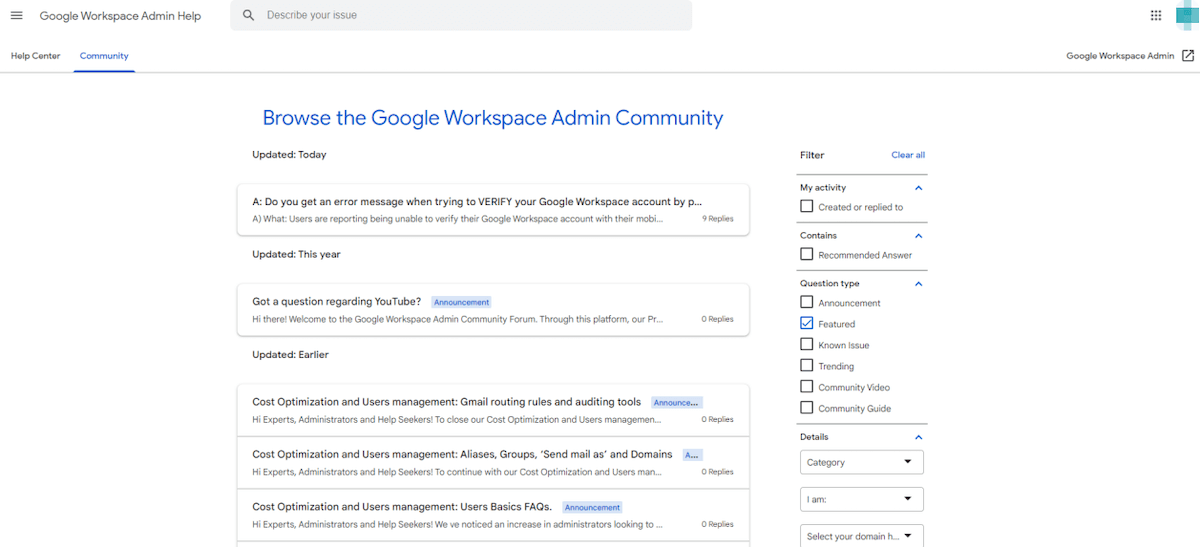Open the Aliases, Groups, 'Send mail as' post
This screenshot has width=1200, height=547.
tap(492, 462)
